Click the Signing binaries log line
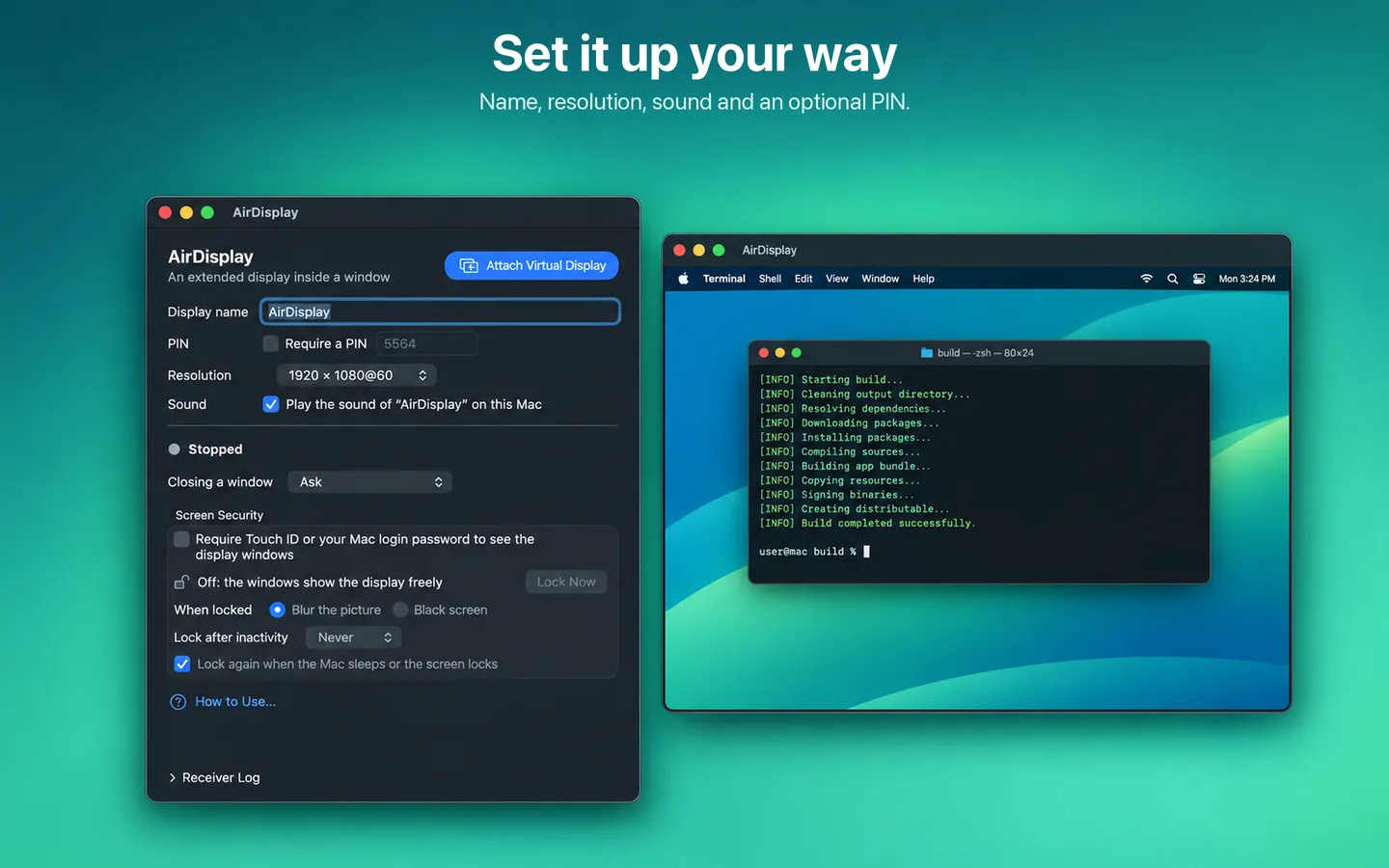The height and width of the screenshot is (868, 1389). click(836, 495)
